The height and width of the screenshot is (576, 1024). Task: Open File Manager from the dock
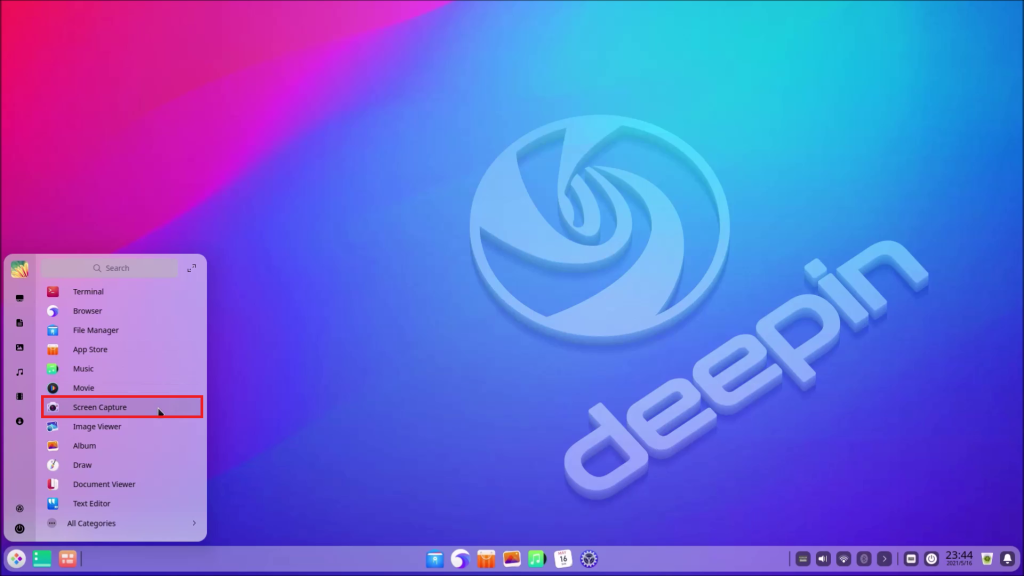point(434,559)
